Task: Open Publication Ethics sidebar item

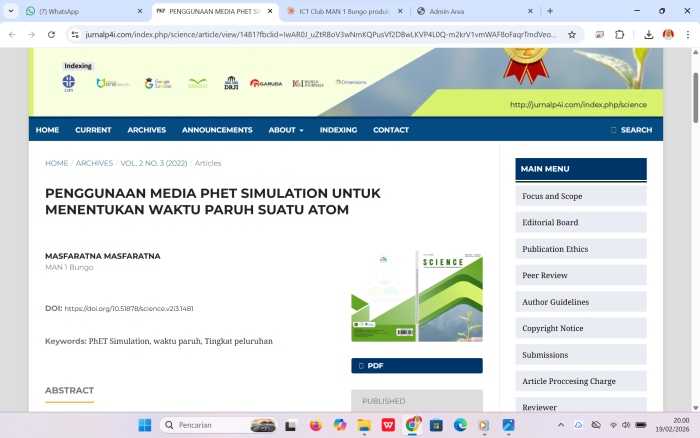Action: click(x=581, y=249)
